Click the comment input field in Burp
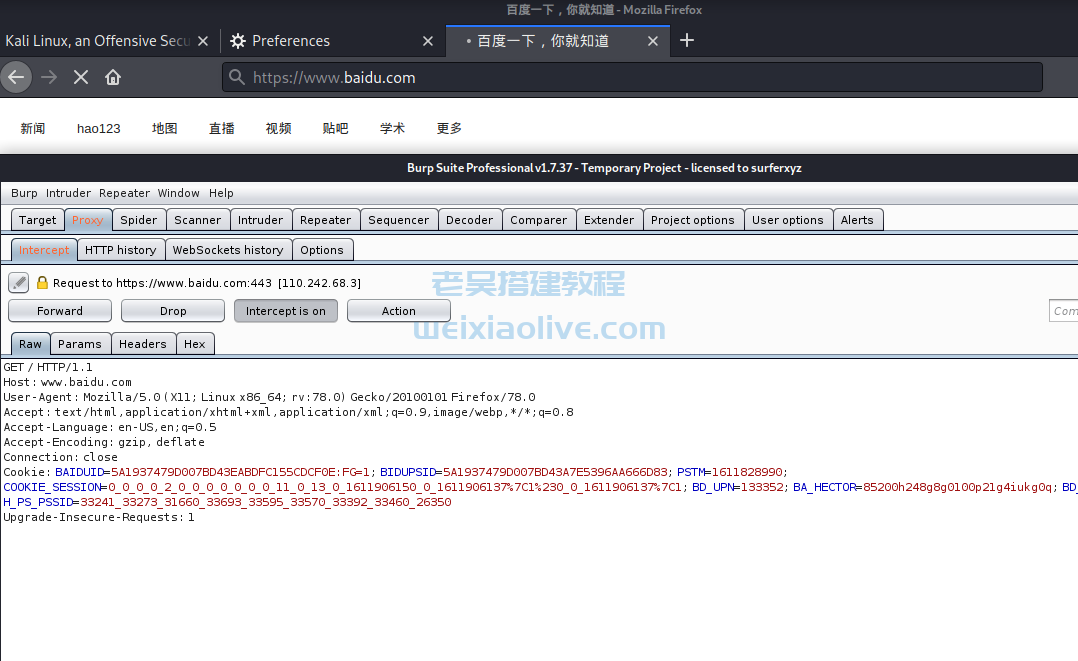 [x=1064, y=311]
